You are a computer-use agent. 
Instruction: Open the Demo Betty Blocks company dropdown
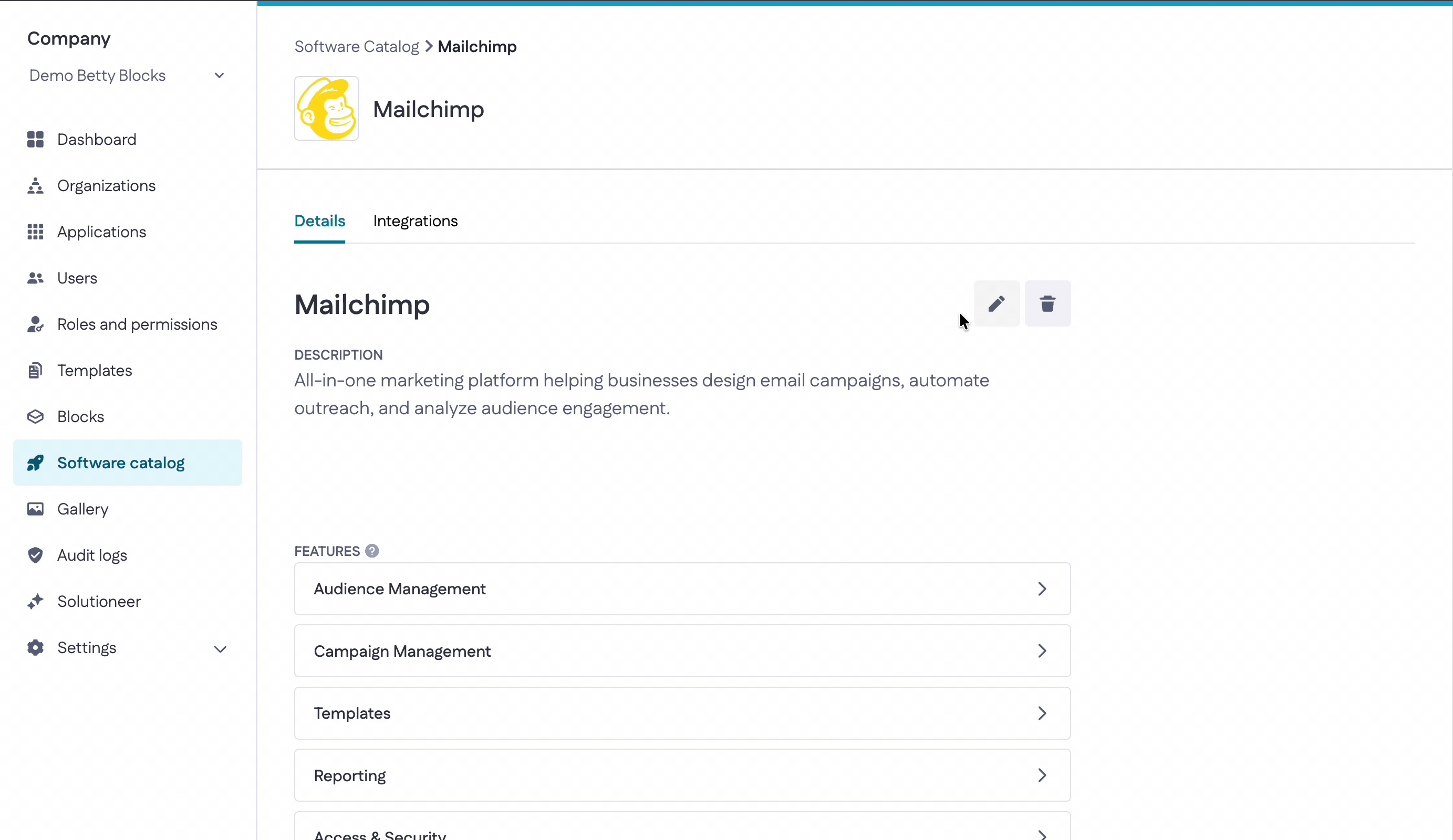click(x=127, y=76)
